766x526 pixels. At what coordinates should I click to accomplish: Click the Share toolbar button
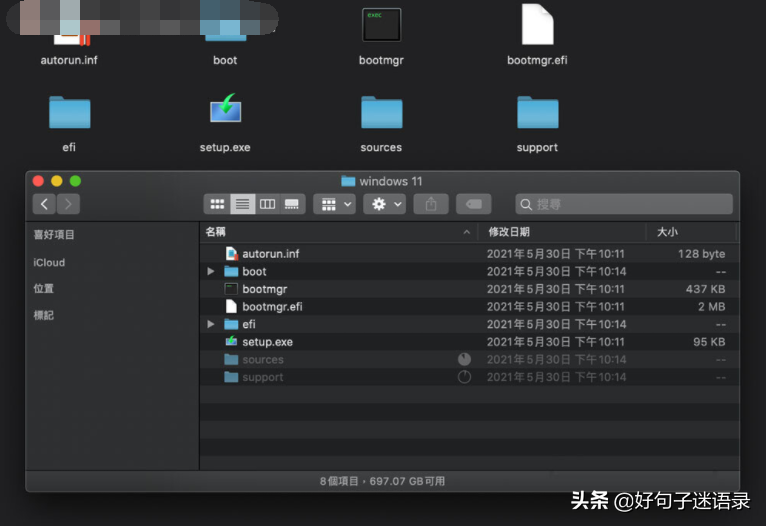coord(431,204)
